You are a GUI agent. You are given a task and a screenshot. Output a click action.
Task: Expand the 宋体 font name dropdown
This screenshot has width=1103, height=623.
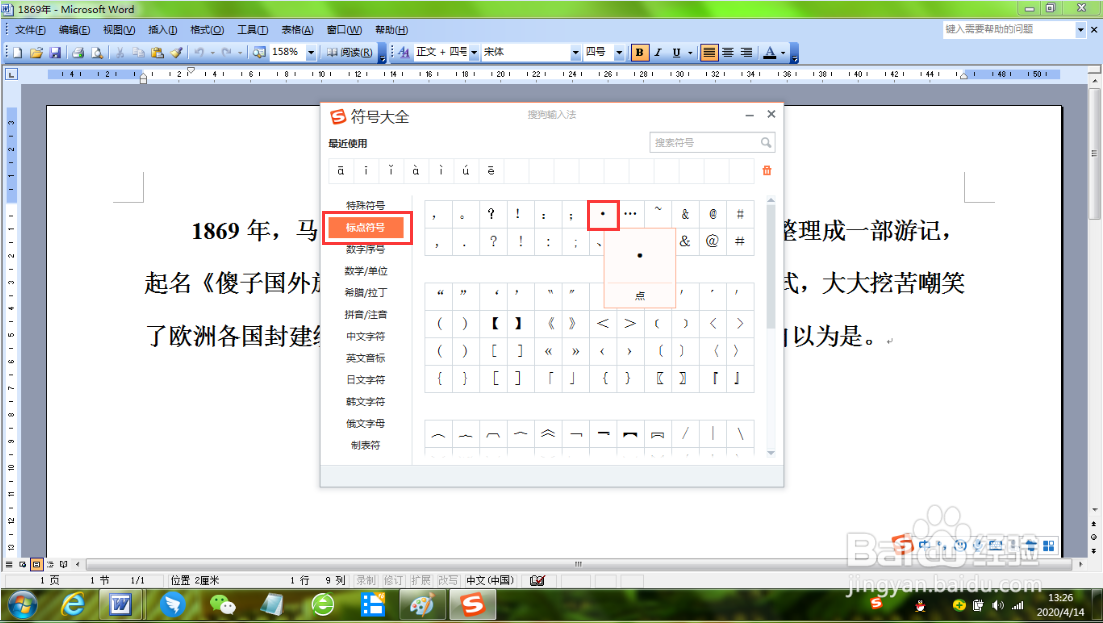575,53
